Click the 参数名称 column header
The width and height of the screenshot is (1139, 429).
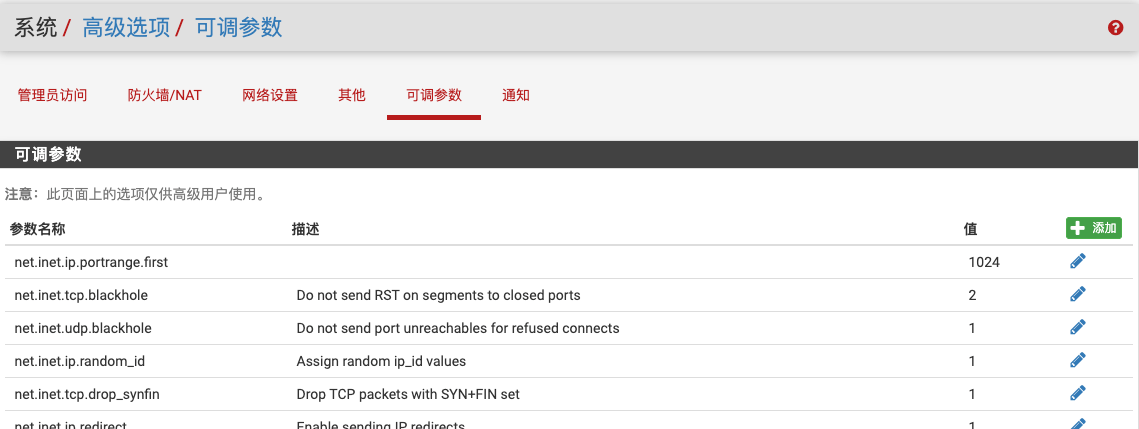(38, 229)
